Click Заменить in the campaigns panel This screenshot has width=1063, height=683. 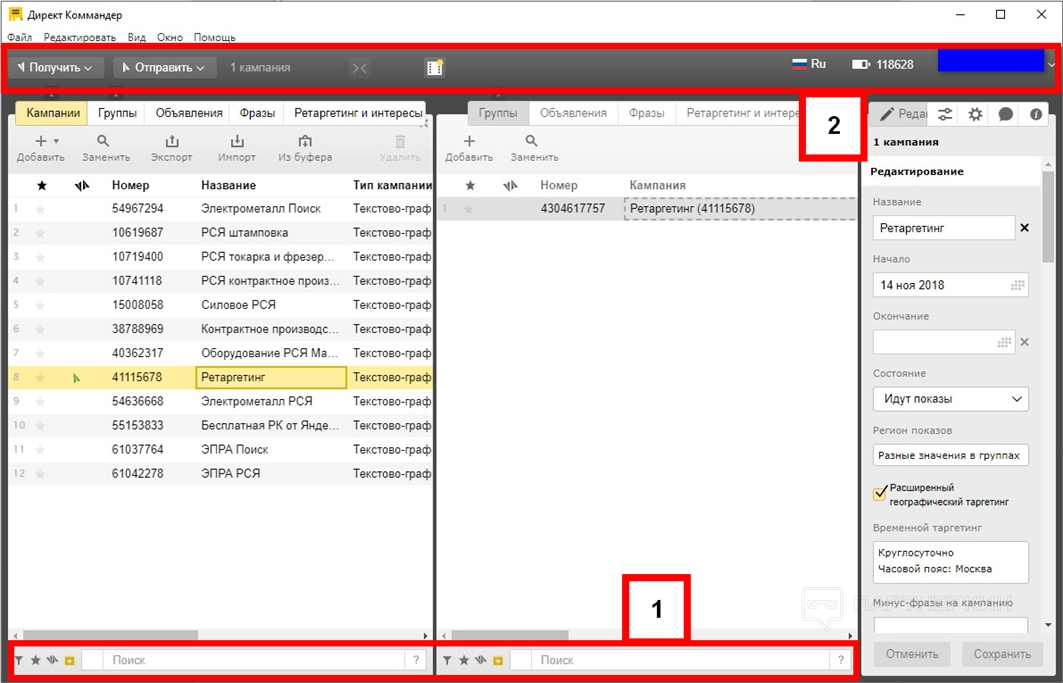106,149
